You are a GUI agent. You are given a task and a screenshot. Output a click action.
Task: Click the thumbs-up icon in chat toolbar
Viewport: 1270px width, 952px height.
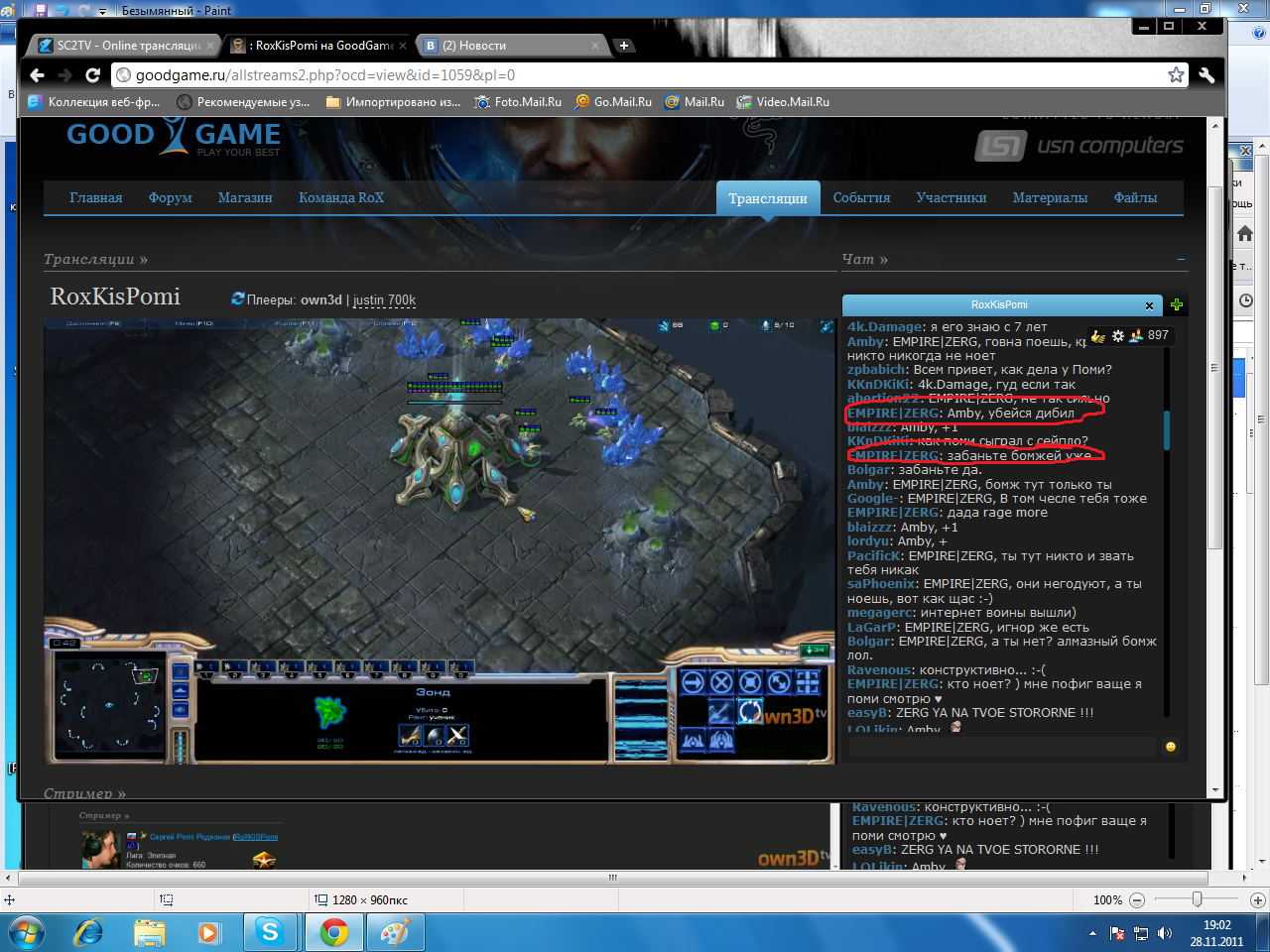(x=1098, y=336)
